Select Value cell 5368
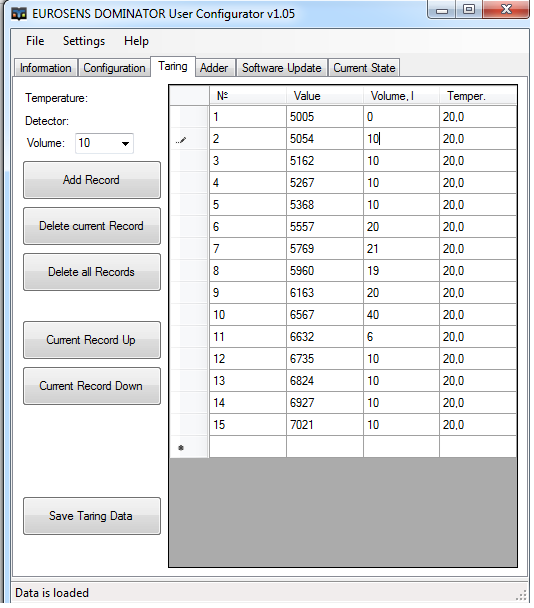 pos(325,205)
